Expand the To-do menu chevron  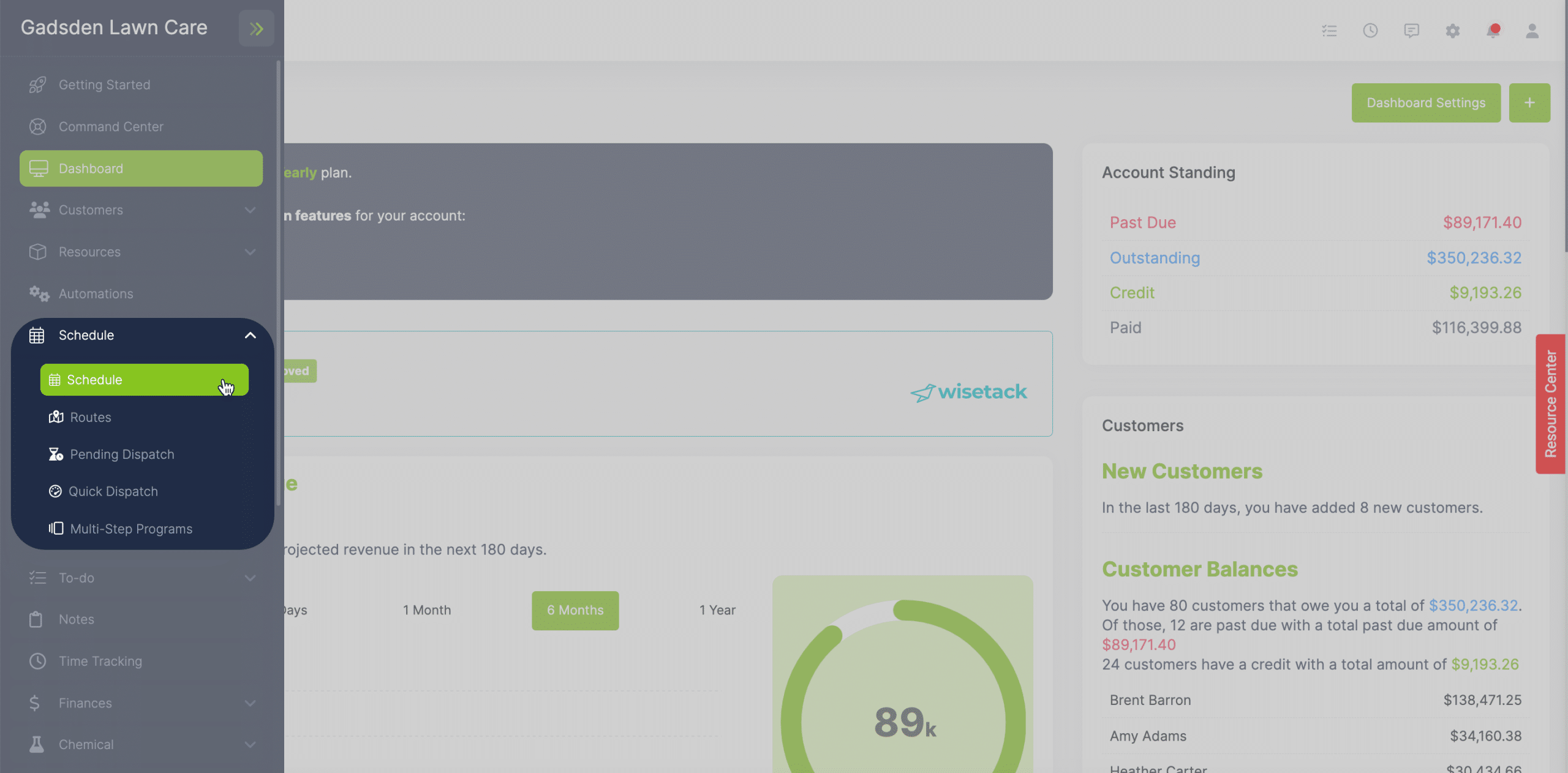tap(250, 578)
